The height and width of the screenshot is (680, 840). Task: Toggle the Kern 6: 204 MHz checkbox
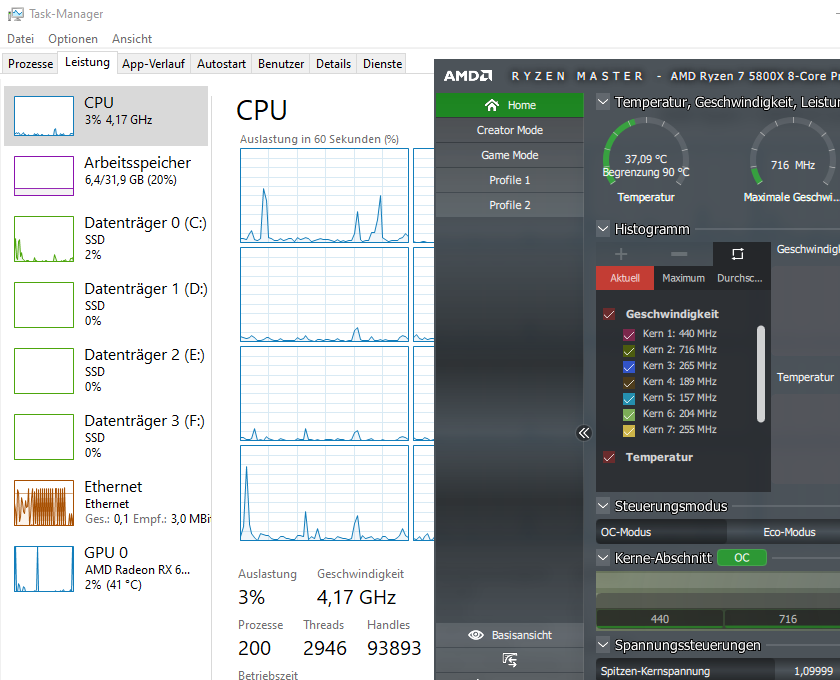pos(629,414)
